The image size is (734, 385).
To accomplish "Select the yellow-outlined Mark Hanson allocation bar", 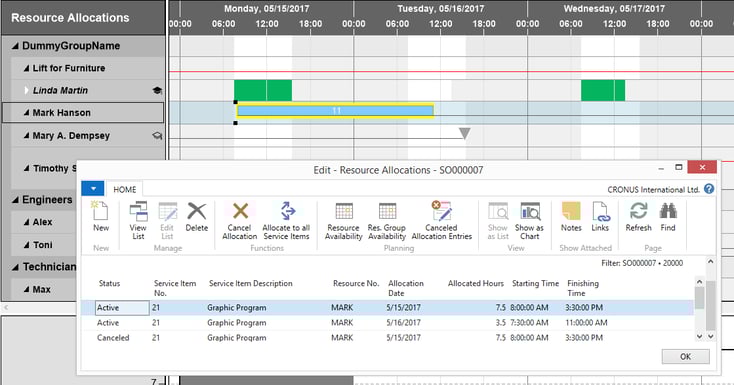I will point(335,111).
